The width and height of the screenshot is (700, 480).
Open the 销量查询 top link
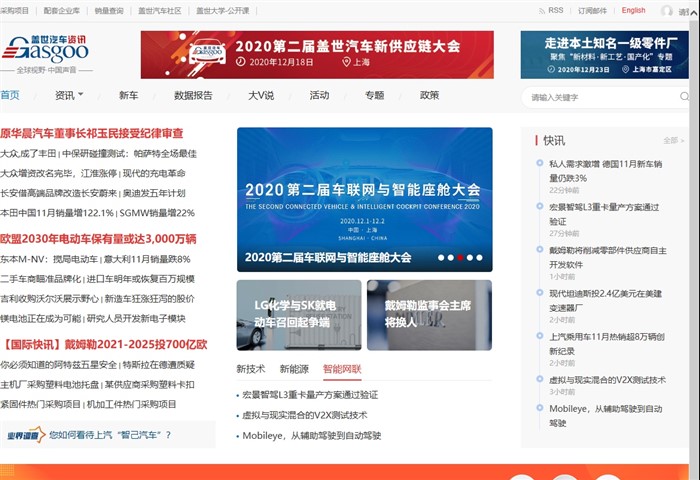(109, 11)
